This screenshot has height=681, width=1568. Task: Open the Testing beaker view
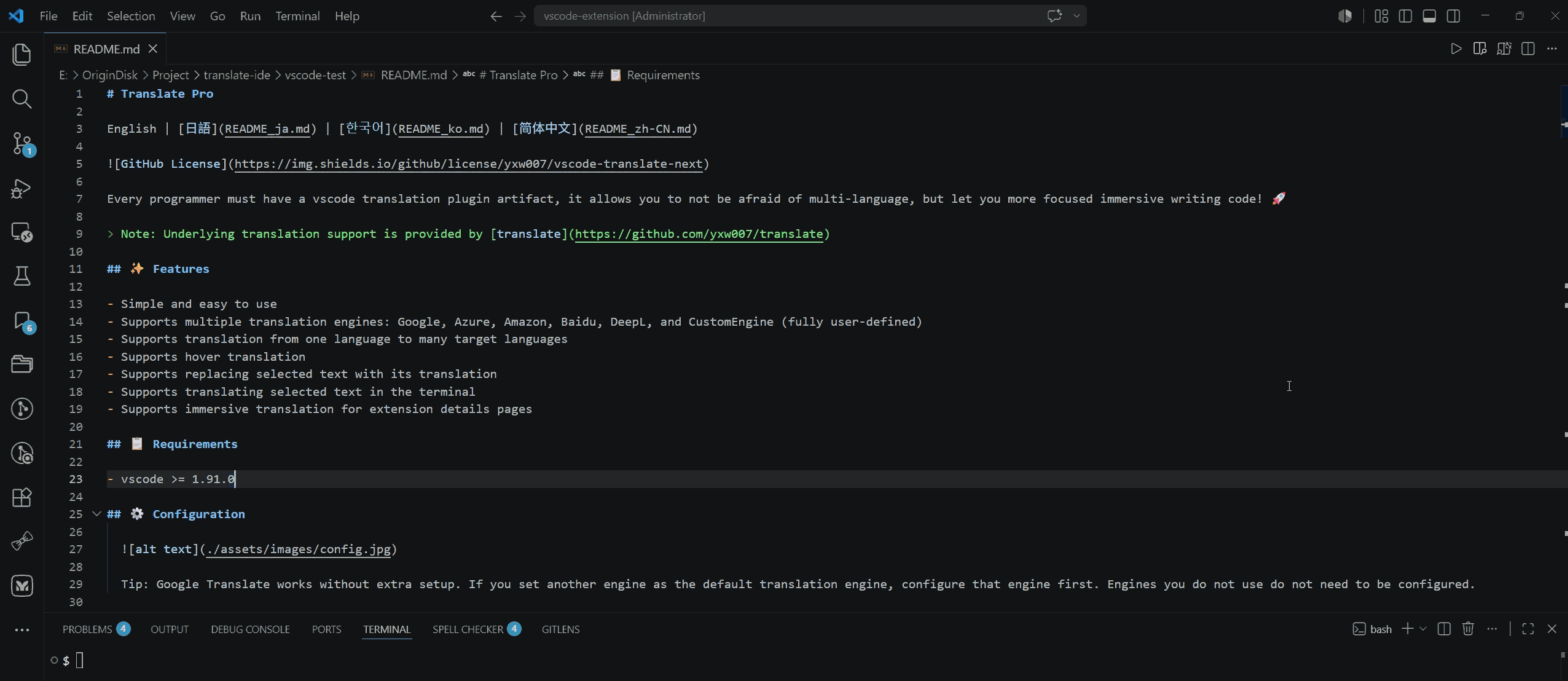coord(22,277)
